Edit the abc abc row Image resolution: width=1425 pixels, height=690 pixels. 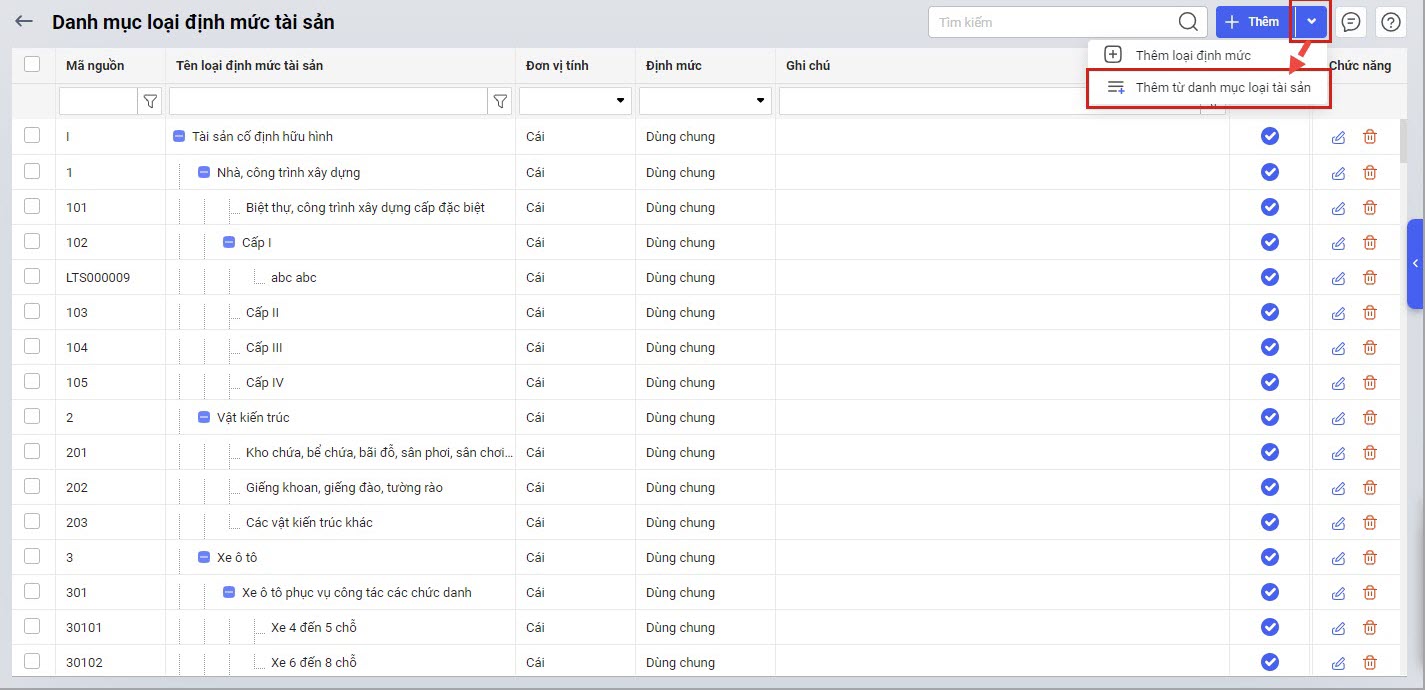(x=1339, y=278)
